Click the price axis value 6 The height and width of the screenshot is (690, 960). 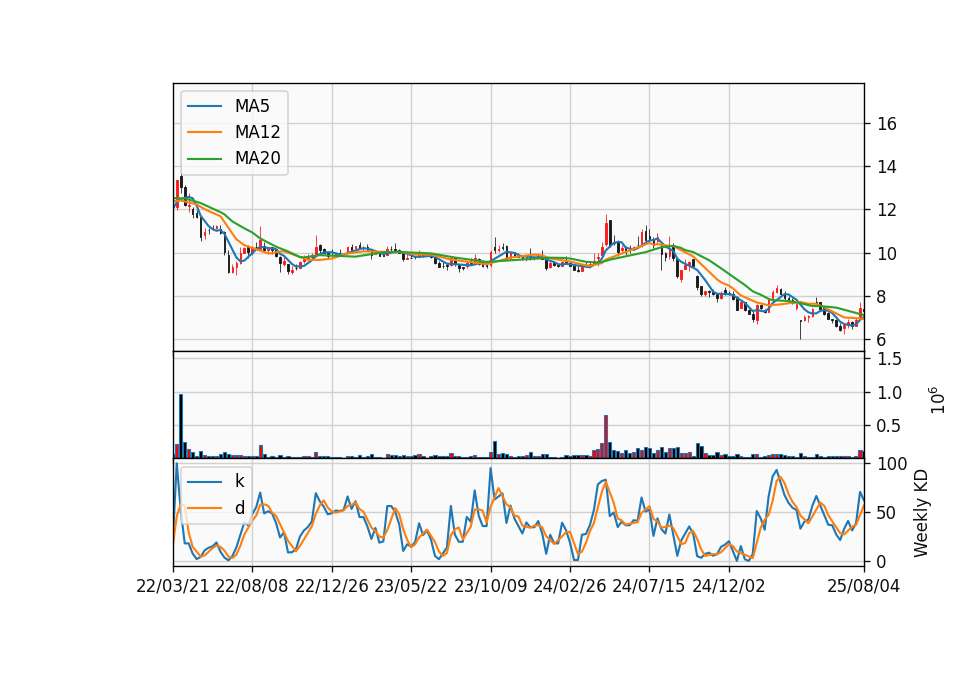pos(882,340)
